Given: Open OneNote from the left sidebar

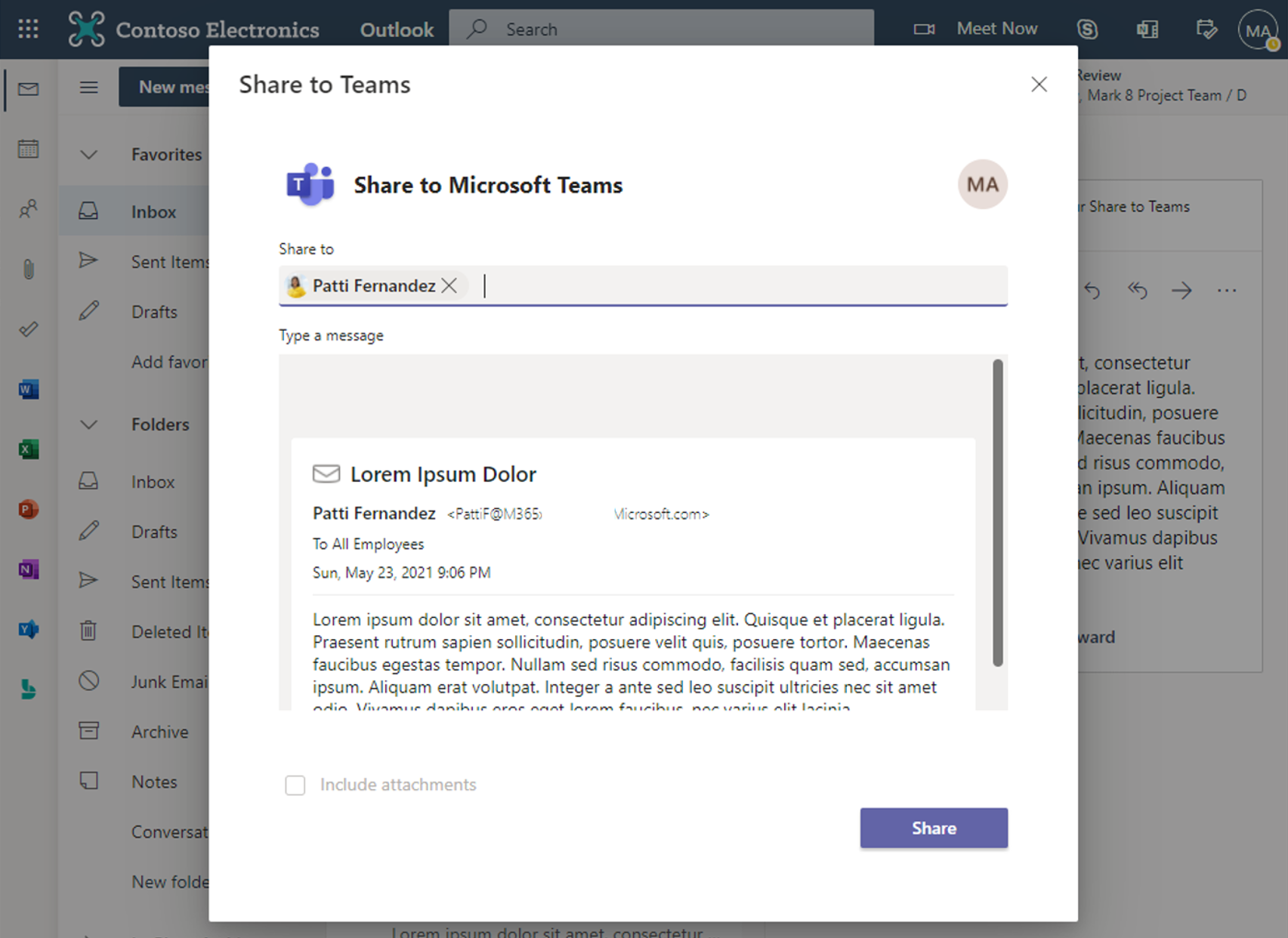Looking at the screenshot, I should click(28, 569).
